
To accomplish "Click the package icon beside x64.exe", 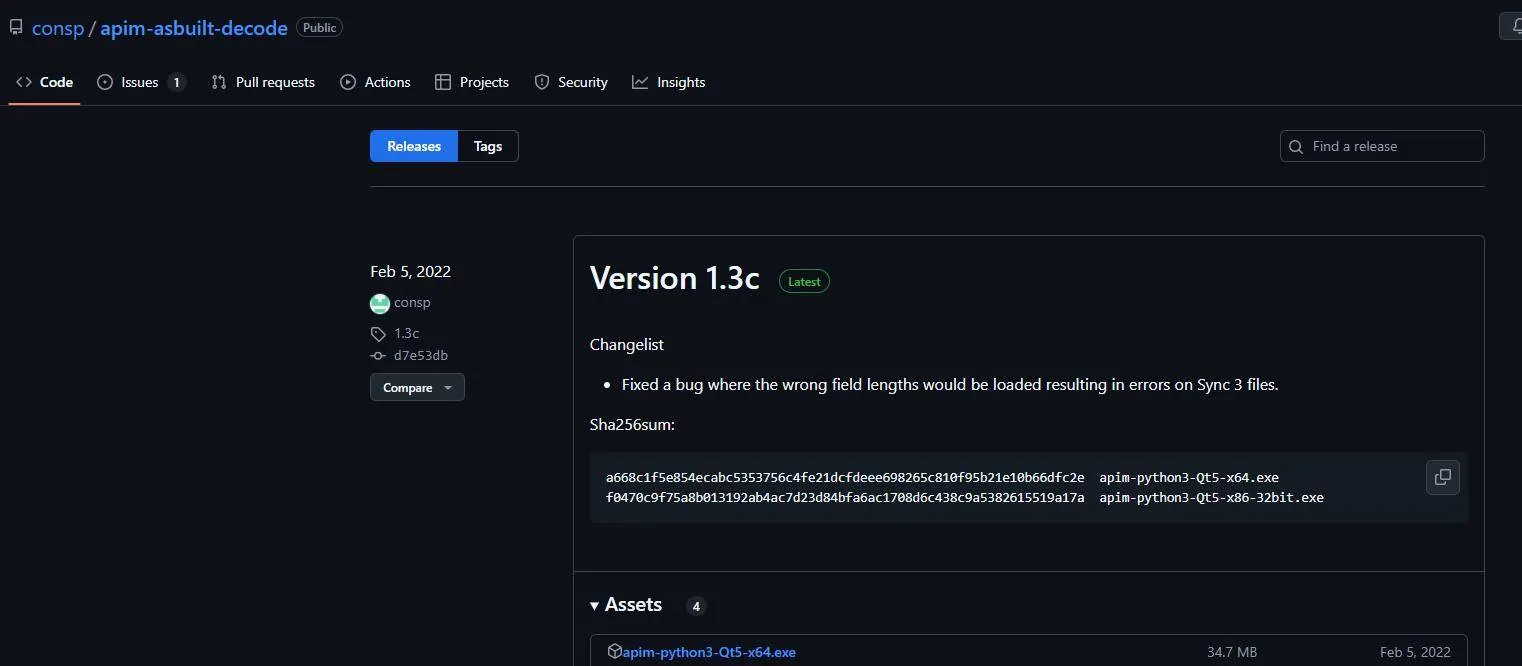I will pos(615,652).
